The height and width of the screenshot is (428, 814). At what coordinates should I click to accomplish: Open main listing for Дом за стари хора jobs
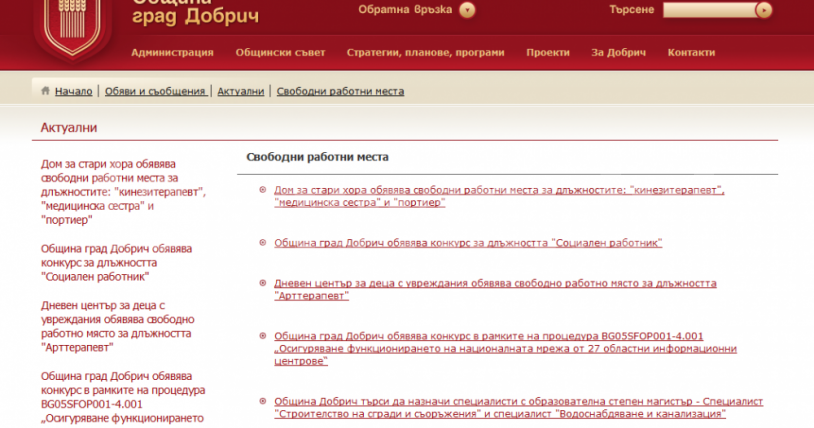[498, 195]
